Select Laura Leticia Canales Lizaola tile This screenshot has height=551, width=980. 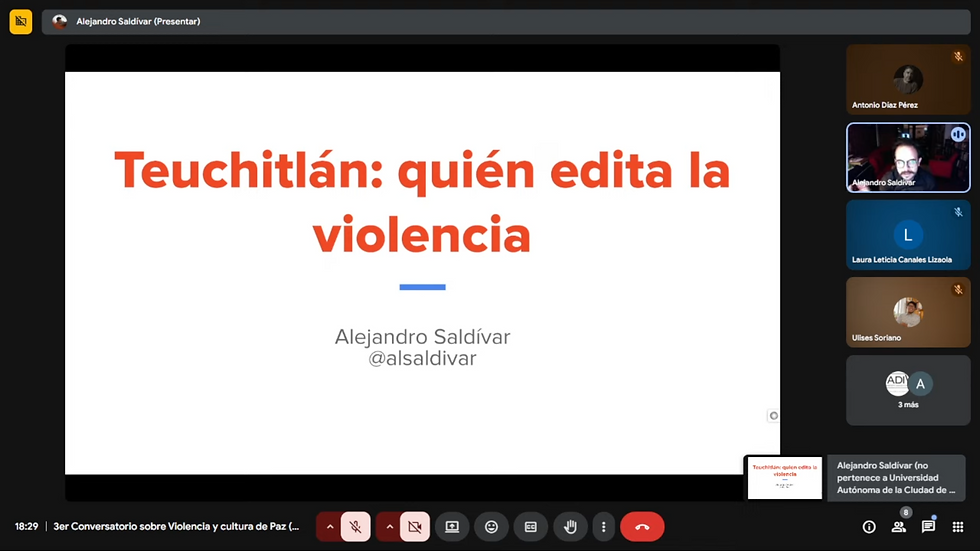(908, 235)
